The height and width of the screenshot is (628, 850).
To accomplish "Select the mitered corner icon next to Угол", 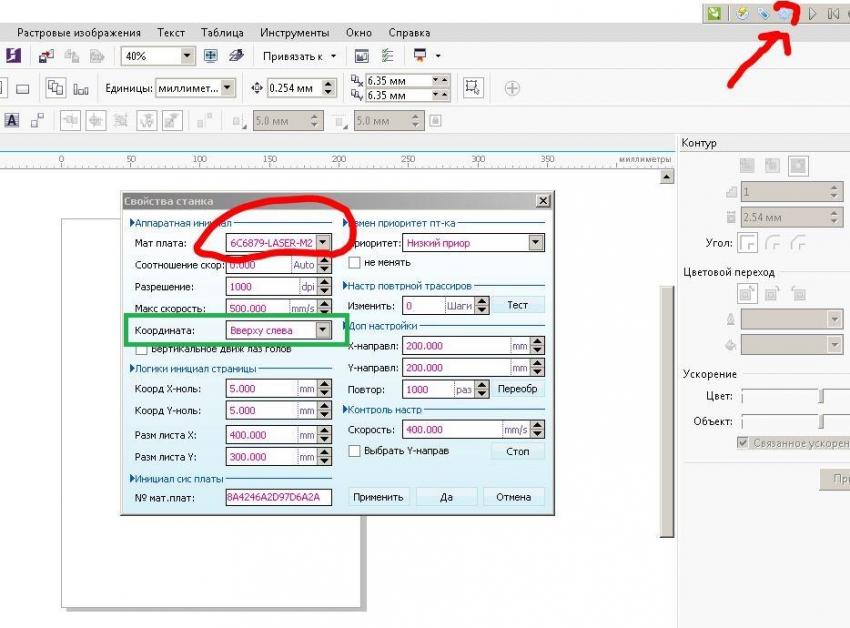I will click(x=746, y=242).
